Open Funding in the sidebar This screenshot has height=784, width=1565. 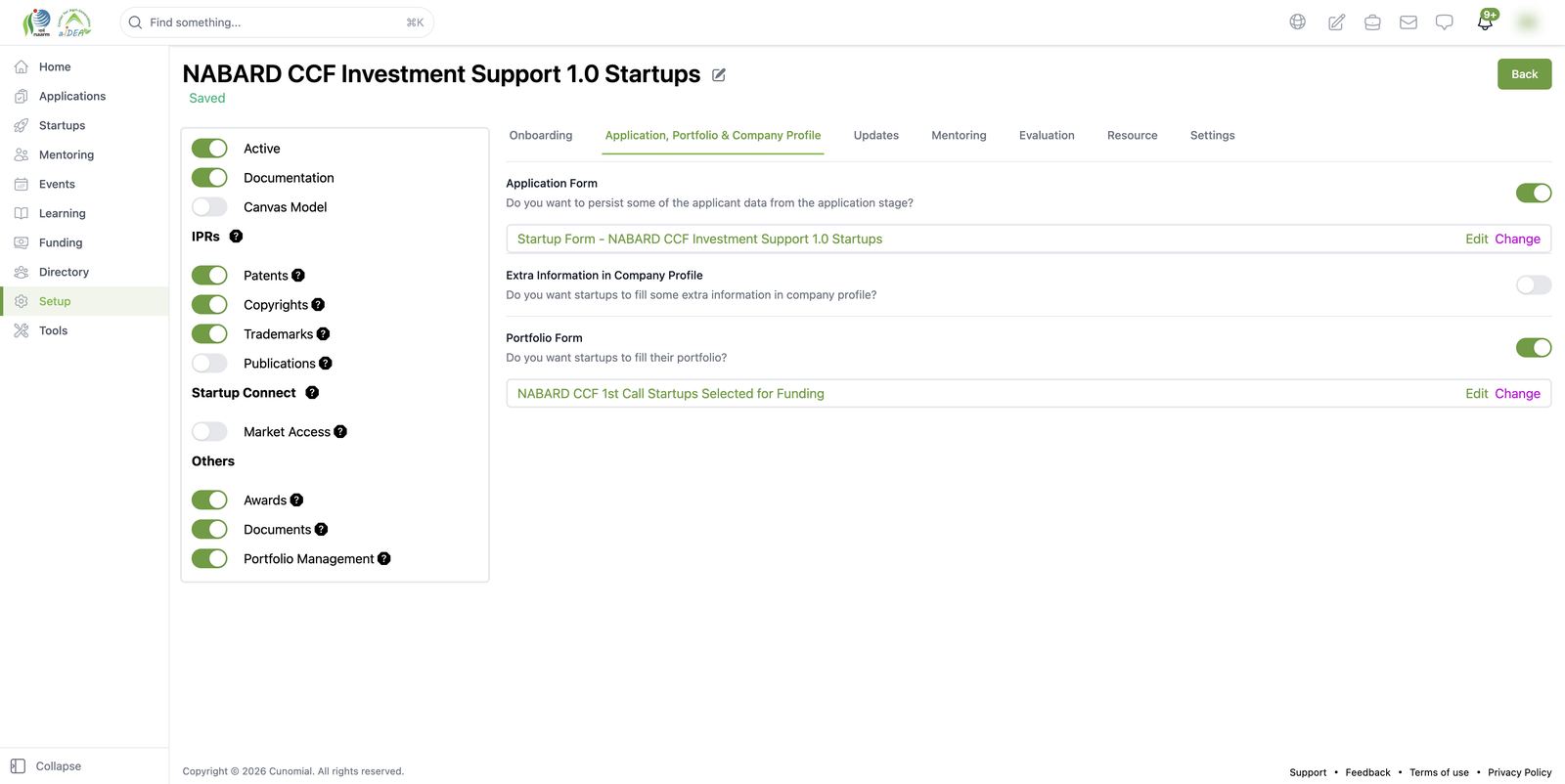coord(84,242)
